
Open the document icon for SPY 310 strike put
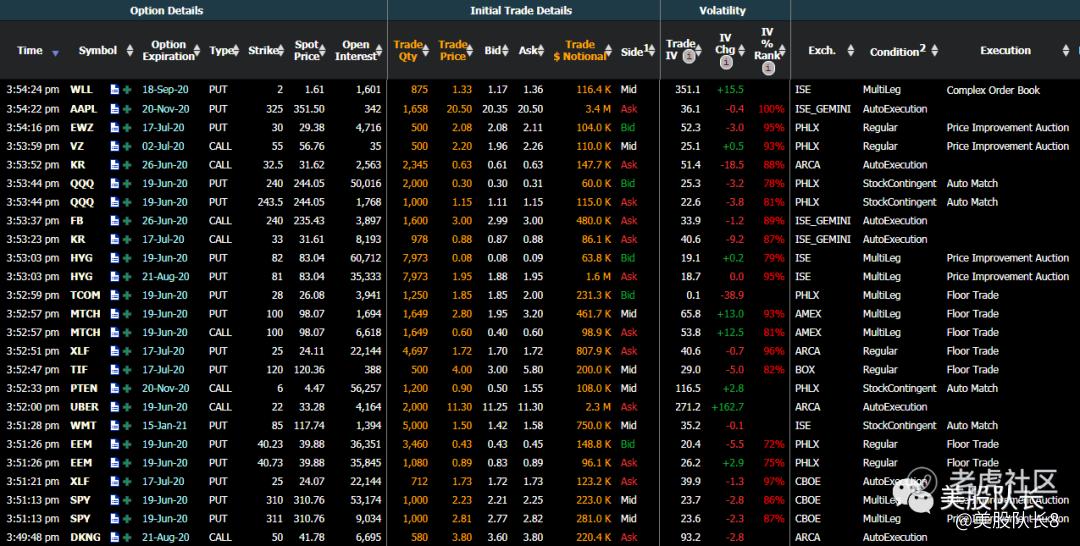114,500
